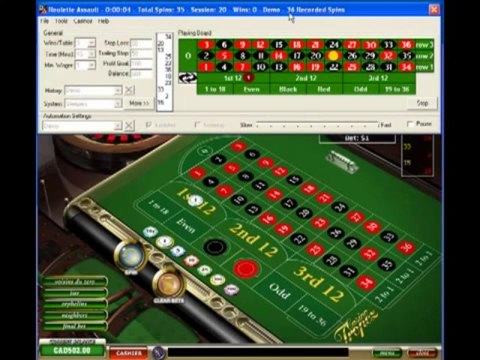Click the Red bet circle on the casino table
This screenshot has width=480, height=360.
coord(246,268)
